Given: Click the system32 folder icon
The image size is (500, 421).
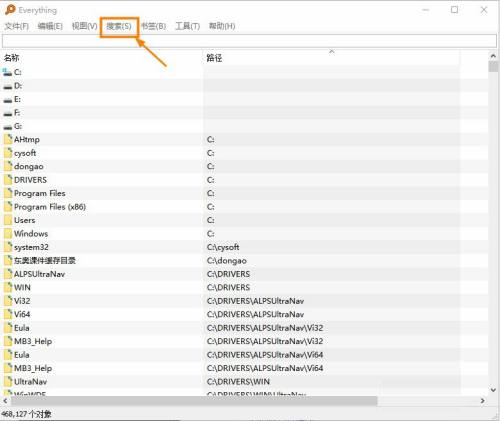Looking at the screenshot, I should 8,247.
